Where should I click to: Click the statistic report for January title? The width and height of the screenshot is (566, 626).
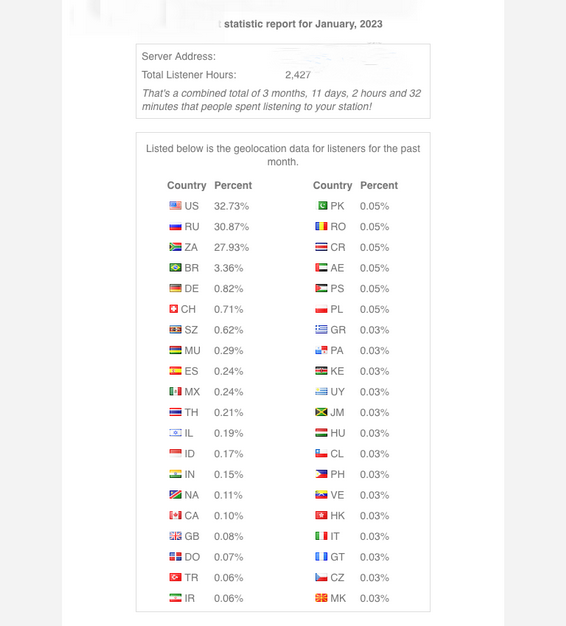pos(303,24)
